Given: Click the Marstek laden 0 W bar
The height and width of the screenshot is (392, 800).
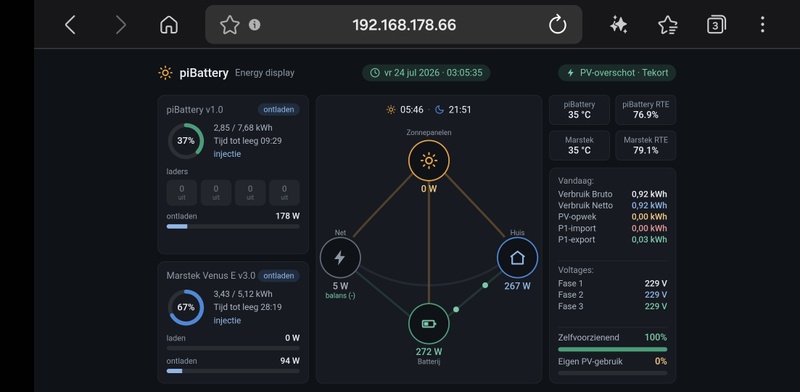Looking at the screenshot, I should point(233,348).
